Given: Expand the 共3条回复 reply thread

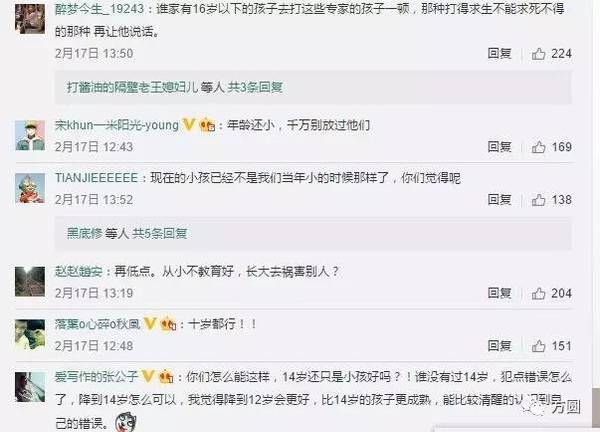Looking at the screenshot, I should (255, 88).
